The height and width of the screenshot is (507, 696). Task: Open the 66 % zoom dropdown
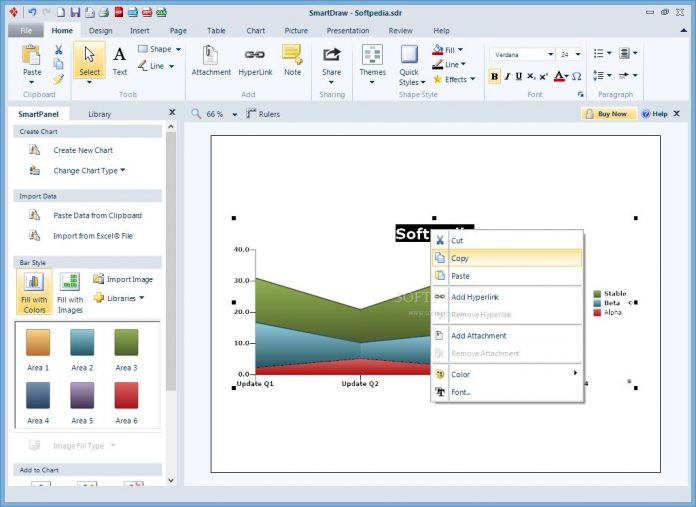tap(235, 115)
